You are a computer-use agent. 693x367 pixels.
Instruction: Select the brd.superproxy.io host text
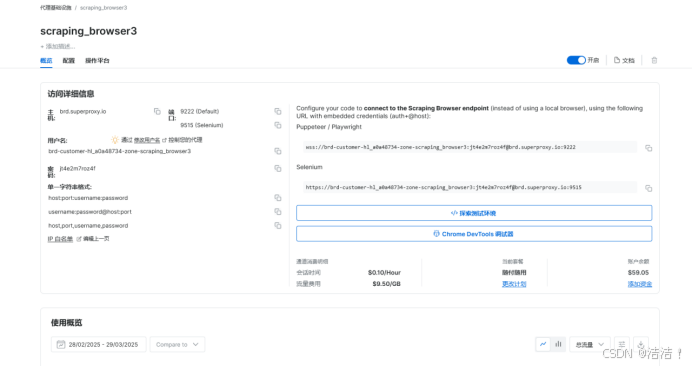83,111
